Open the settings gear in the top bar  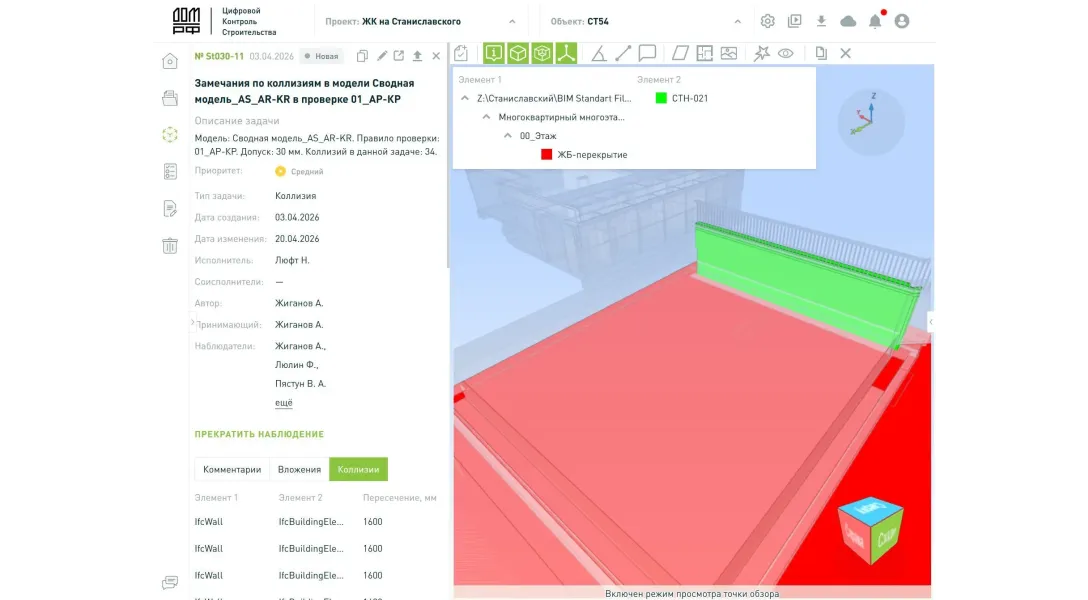[x=767, y=22]
